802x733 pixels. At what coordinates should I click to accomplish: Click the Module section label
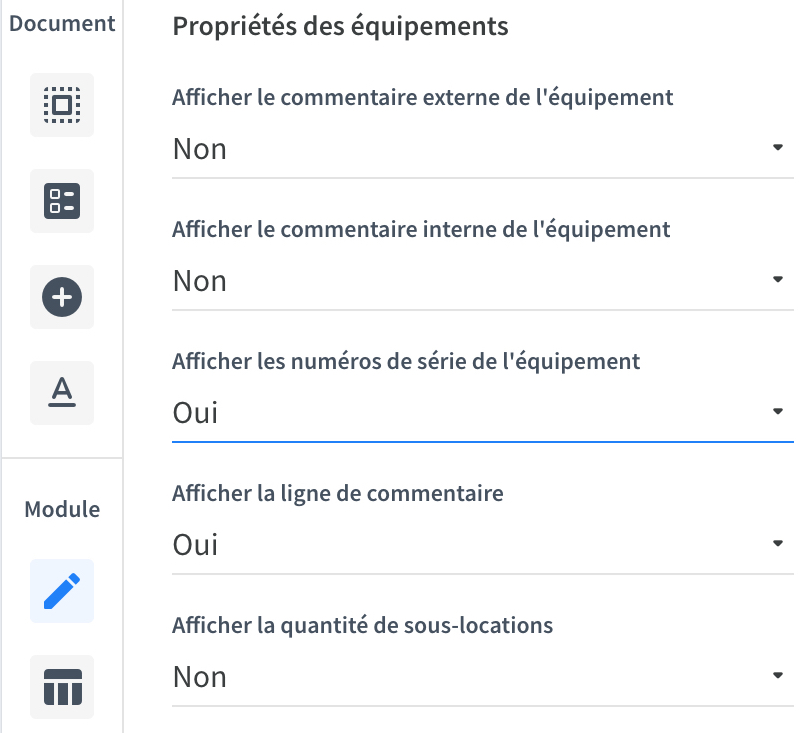[x=62, y=509]
